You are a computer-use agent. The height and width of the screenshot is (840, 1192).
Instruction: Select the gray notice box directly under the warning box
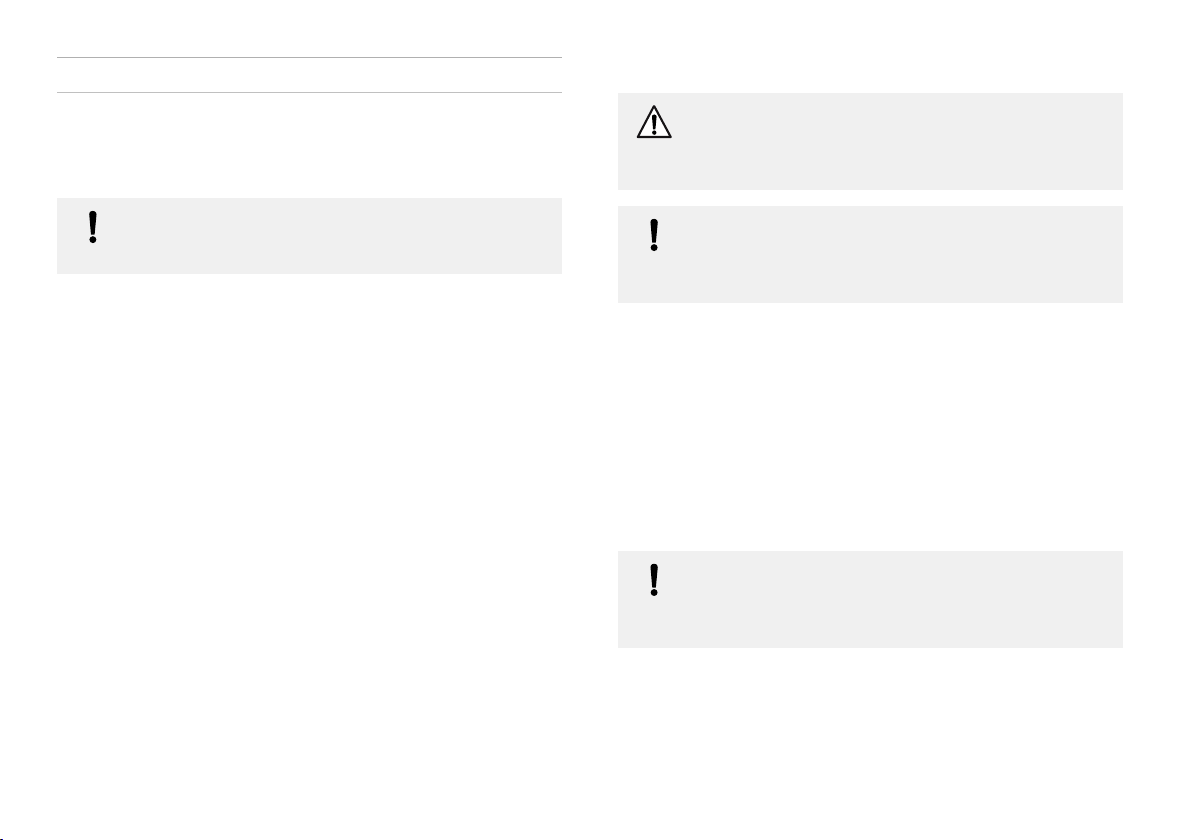(x=870, y=254)
